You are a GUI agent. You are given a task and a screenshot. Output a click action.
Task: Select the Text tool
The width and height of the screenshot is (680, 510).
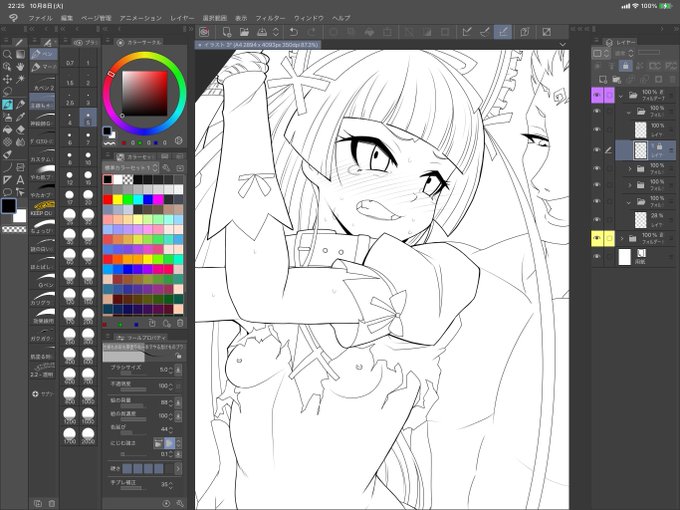20,180
